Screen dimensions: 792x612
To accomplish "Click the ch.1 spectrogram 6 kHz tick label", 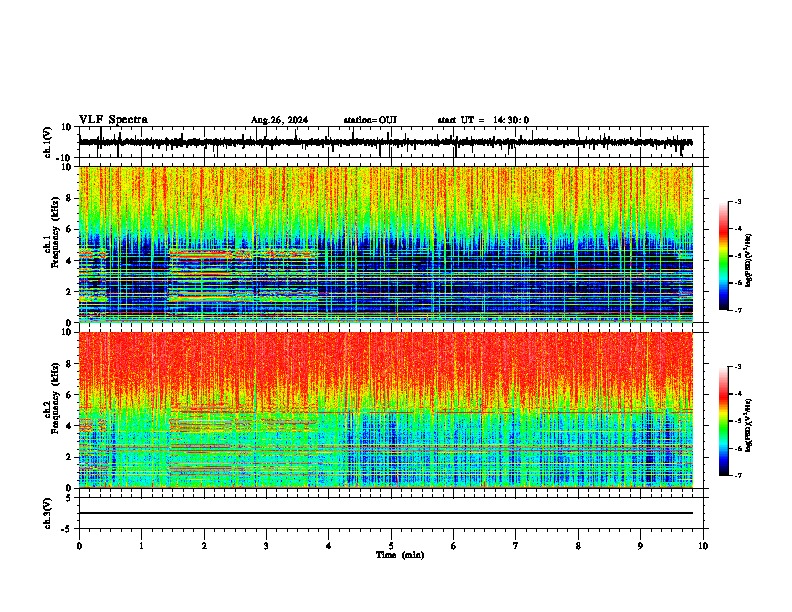I will coord(69,229).
